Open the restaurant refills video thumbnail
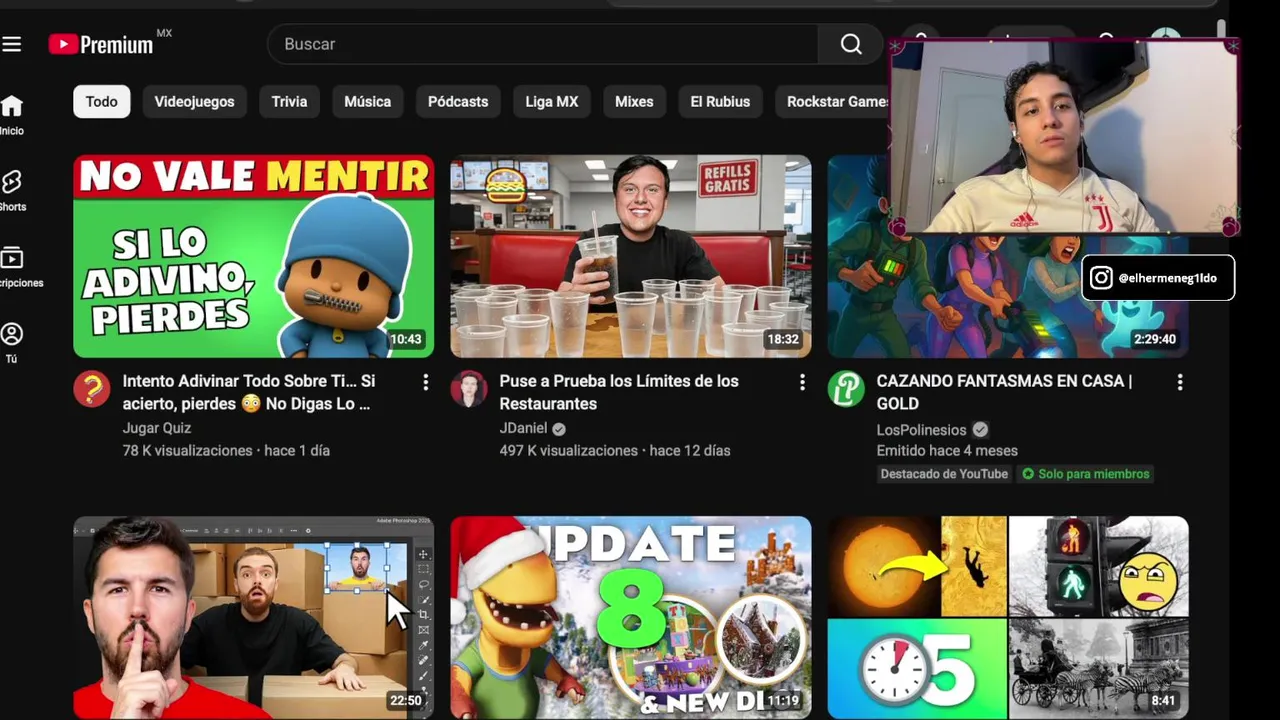 pyautogui.click(x=630, y=256)
